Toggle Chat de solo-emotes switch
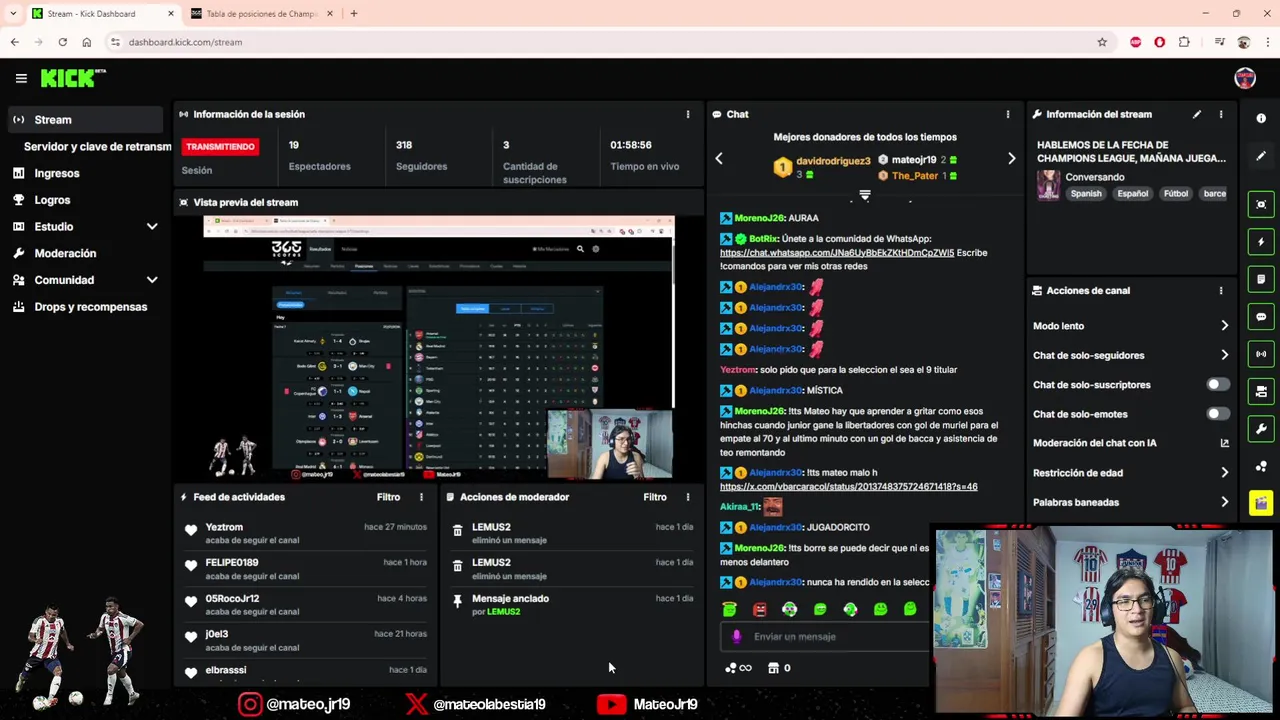The height and width of the screenshot is (720, 1280). (1217, 414)
